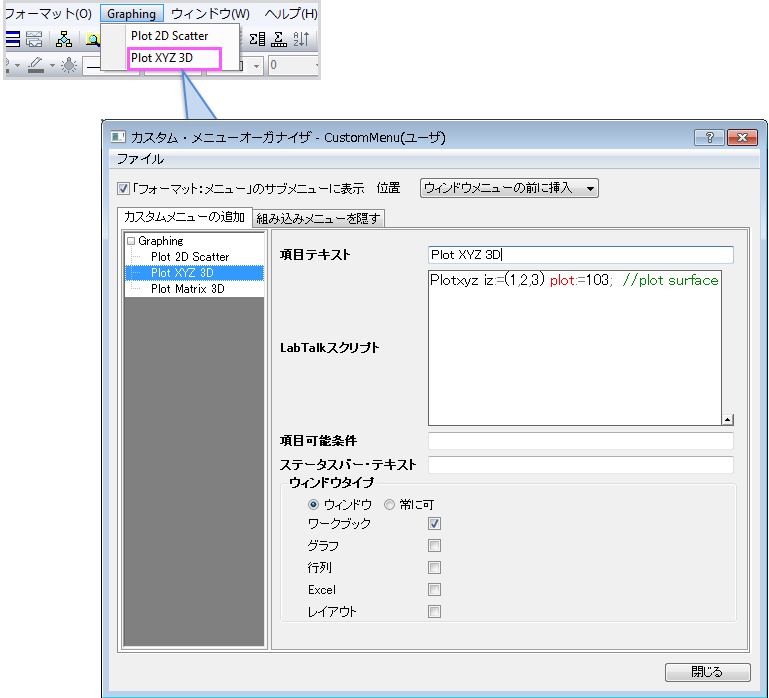Click the statistics on columns sigma icon
Viewport: 769px width, 698px height.
point(257,39)
